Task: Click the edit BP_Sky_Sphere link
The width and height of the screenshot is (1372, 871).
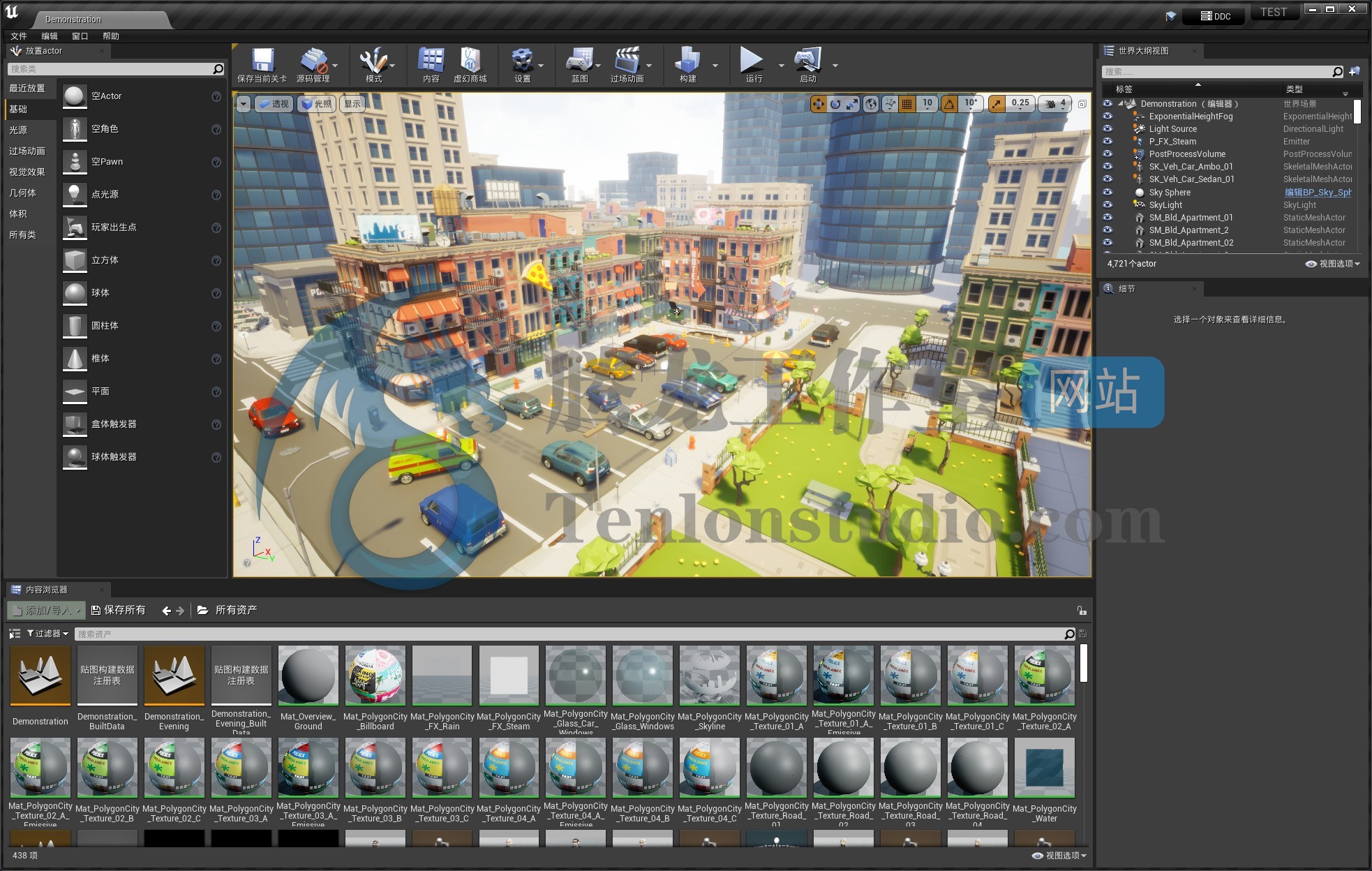Action: 1318,193
